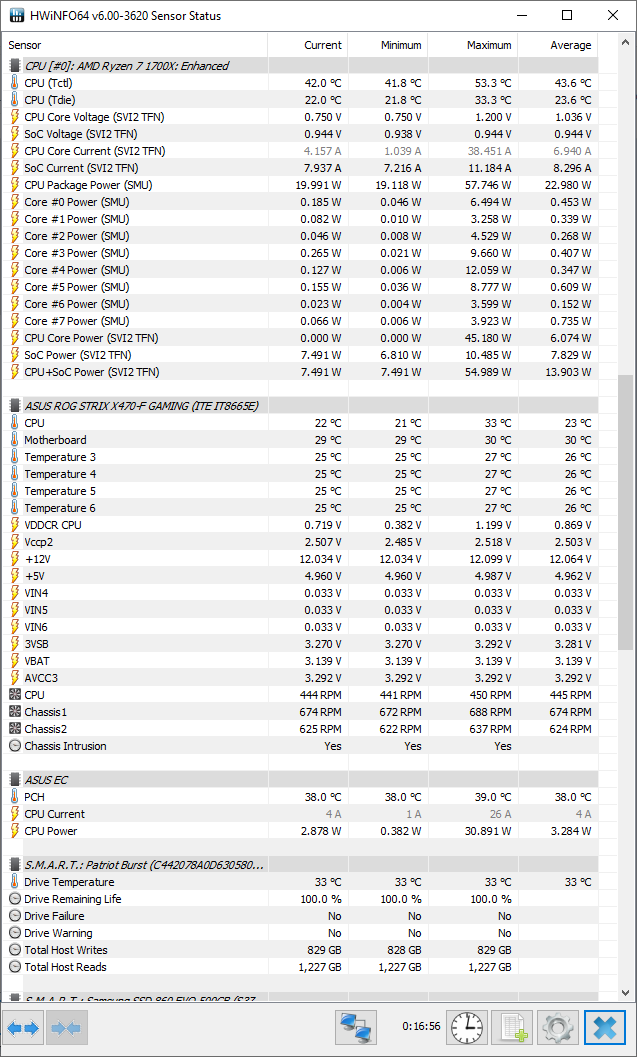Click the Maximum column header

(x=473, y=45)
